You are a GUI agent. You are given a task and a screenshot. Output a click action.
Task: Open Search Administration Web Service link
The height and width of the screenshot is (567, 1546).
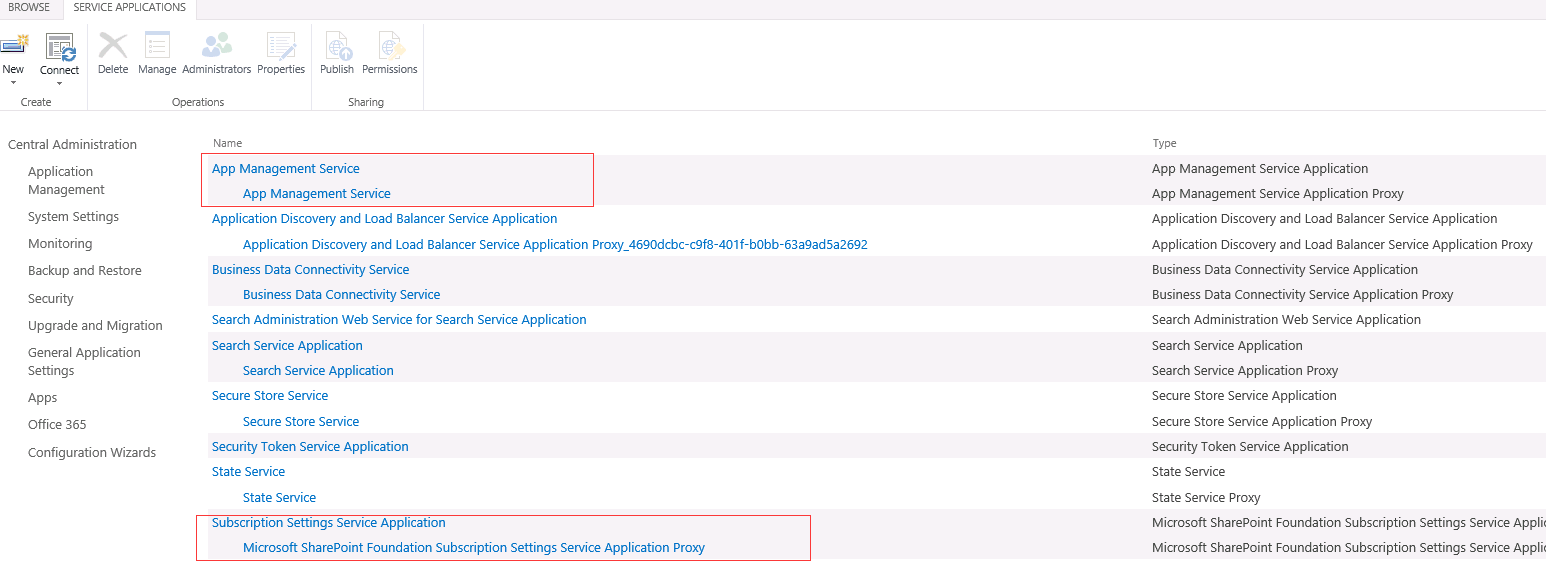coord(399,319)
